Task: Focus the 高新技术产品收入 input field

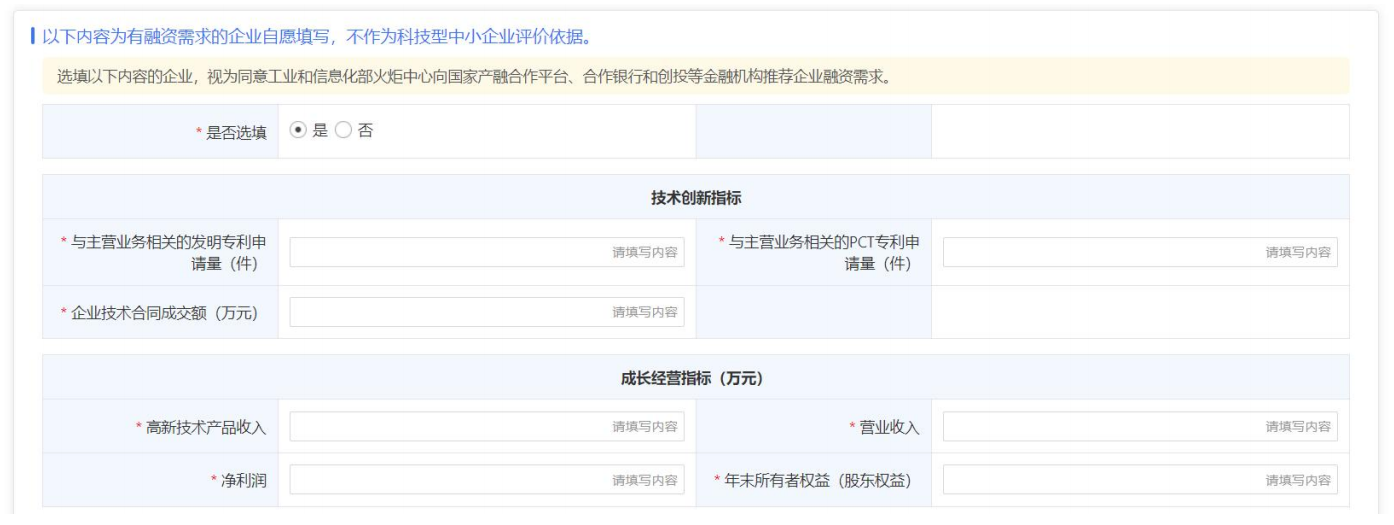Action: 487,427
